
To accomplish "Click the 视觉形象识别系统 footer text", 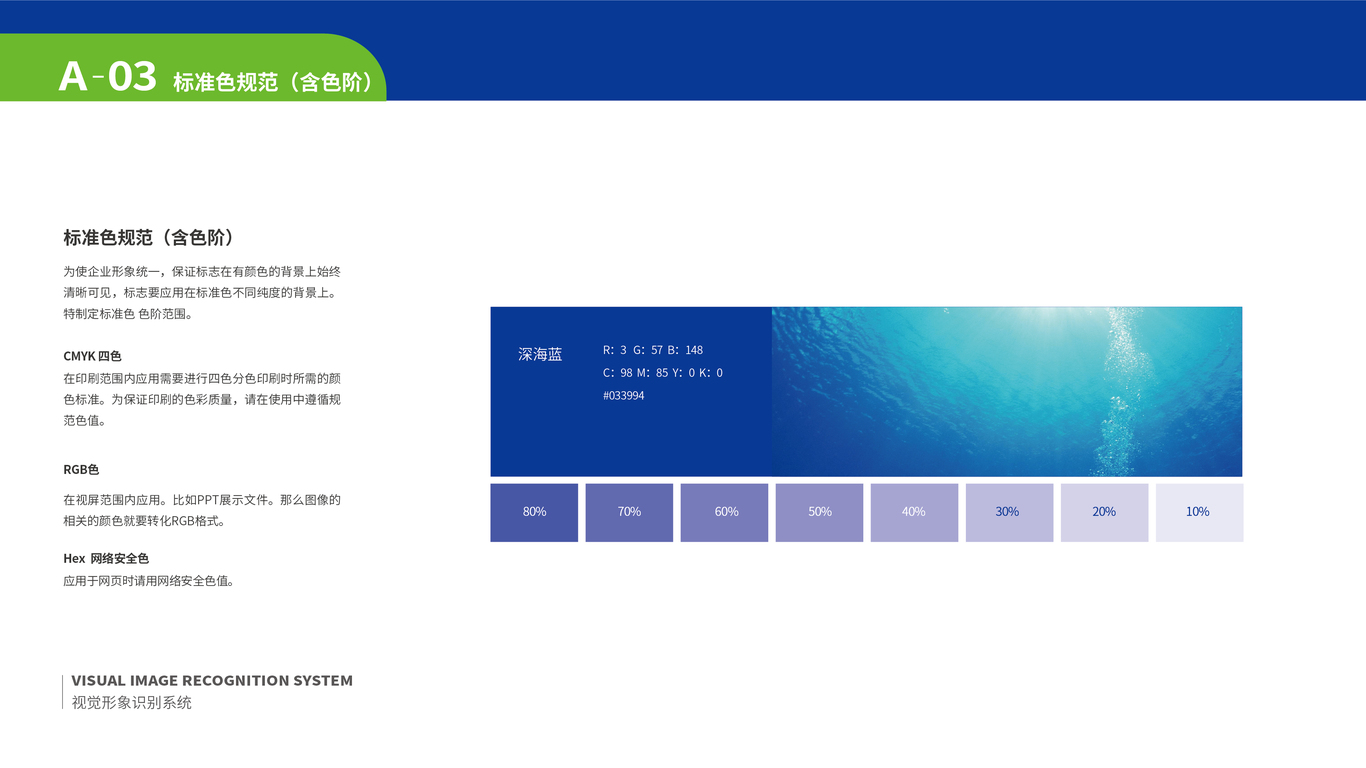I will (131, 703).
